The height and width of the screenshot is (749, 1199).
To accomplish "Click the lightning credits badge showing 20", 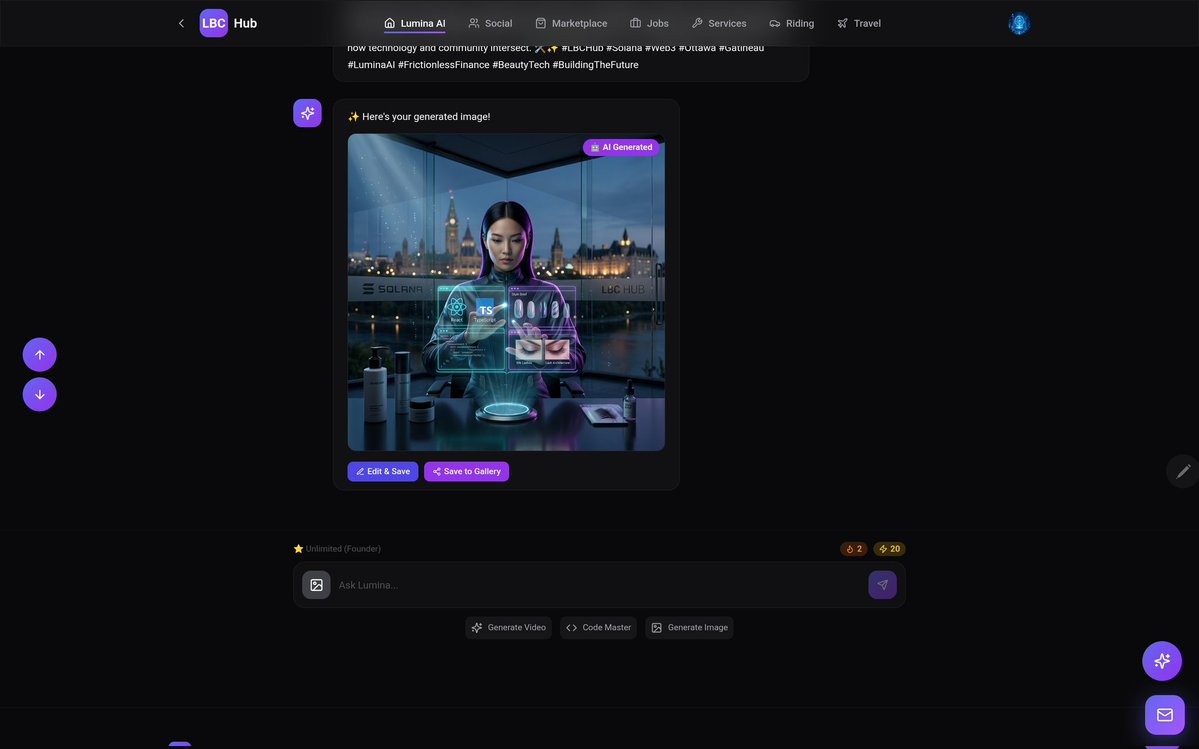I will click(x=889, y=549).
